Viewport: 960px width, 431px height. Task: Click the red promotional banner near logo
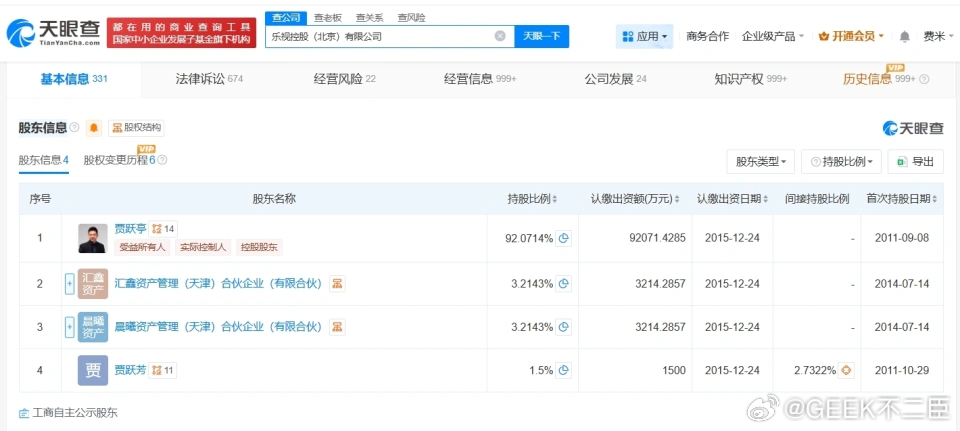(x=181, y=33)
